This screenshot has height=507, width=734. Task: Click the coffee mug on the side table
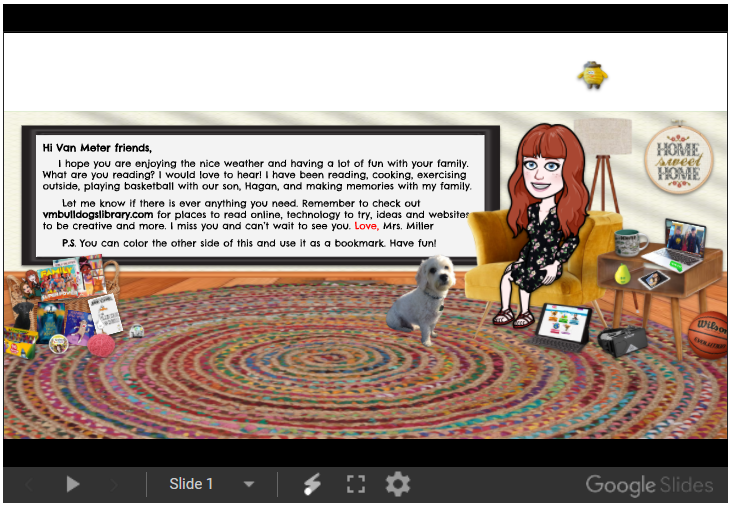pos(629,242)
